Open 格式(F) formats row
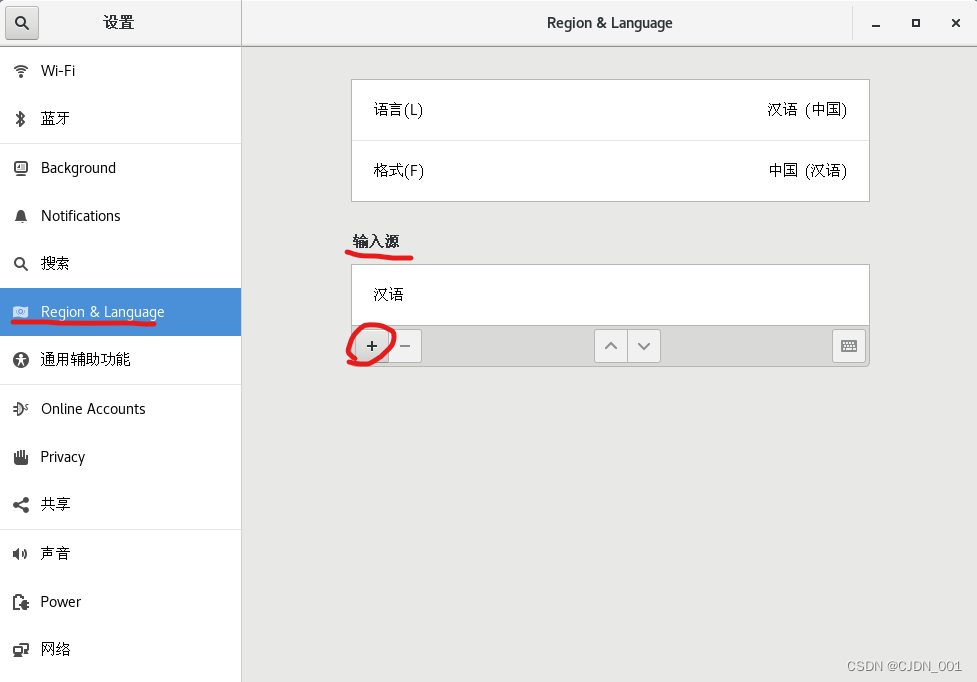 610,171
